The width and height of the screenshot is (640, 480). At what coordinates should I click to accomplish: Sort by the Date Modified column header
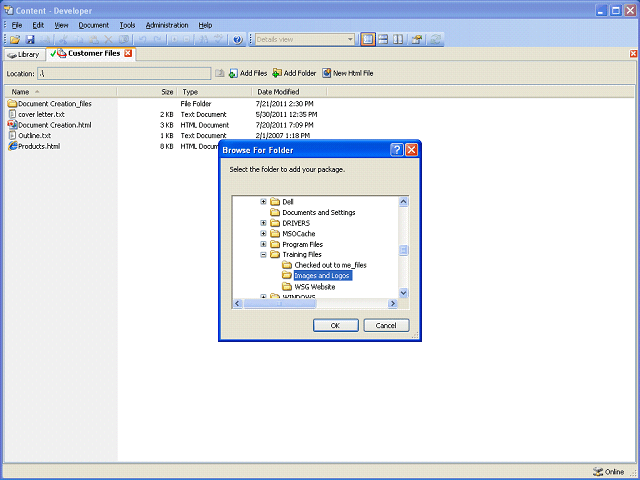click(289, 92)
